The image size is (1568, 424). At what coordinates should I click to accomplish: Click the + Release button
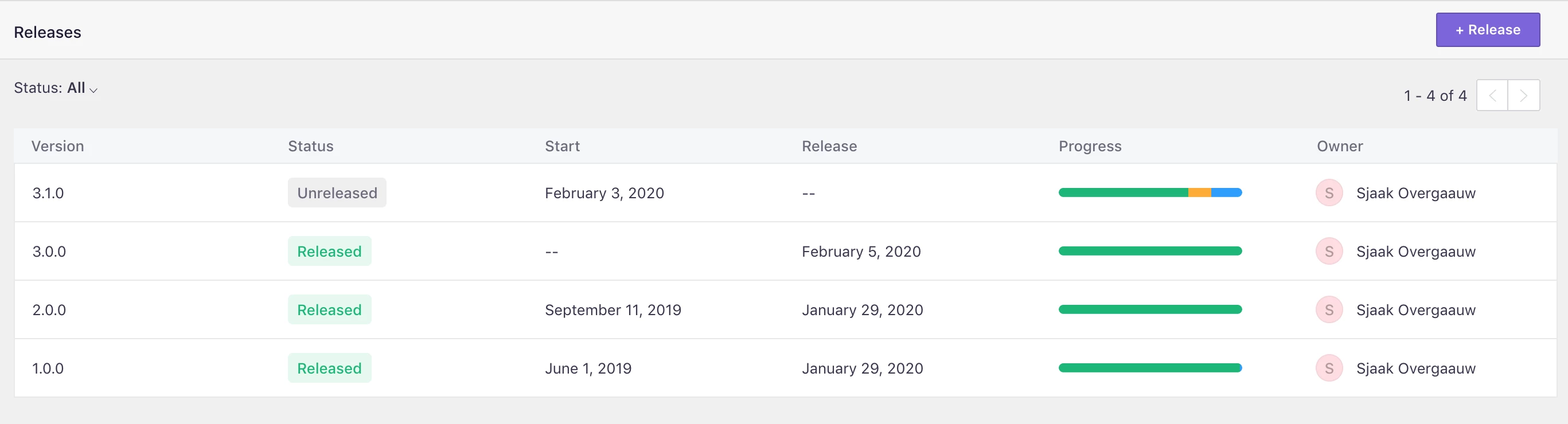point(1488,30)
